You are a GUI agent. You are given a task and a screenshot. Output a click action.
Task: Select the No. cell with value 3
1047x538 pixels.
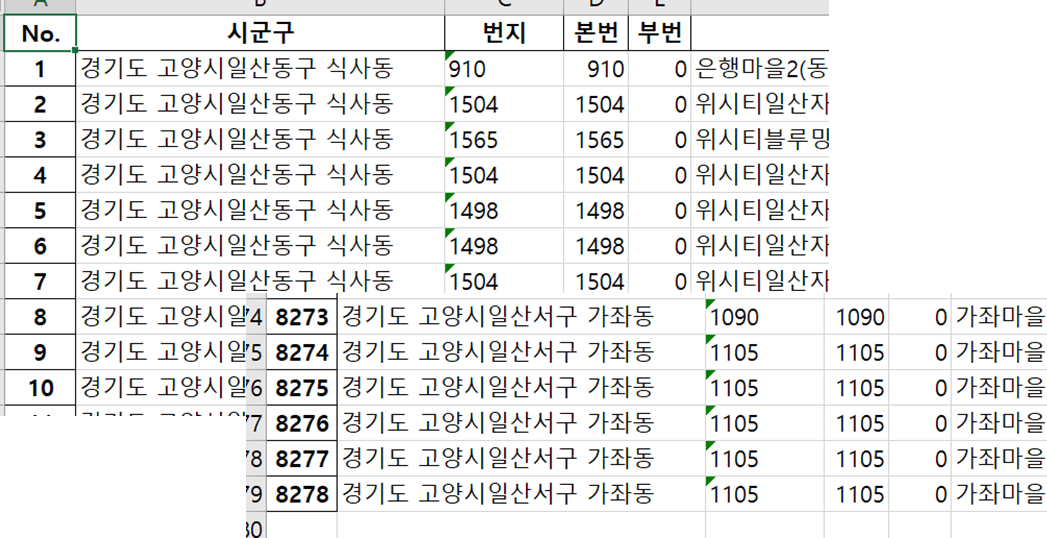click(x=40, y=140)
